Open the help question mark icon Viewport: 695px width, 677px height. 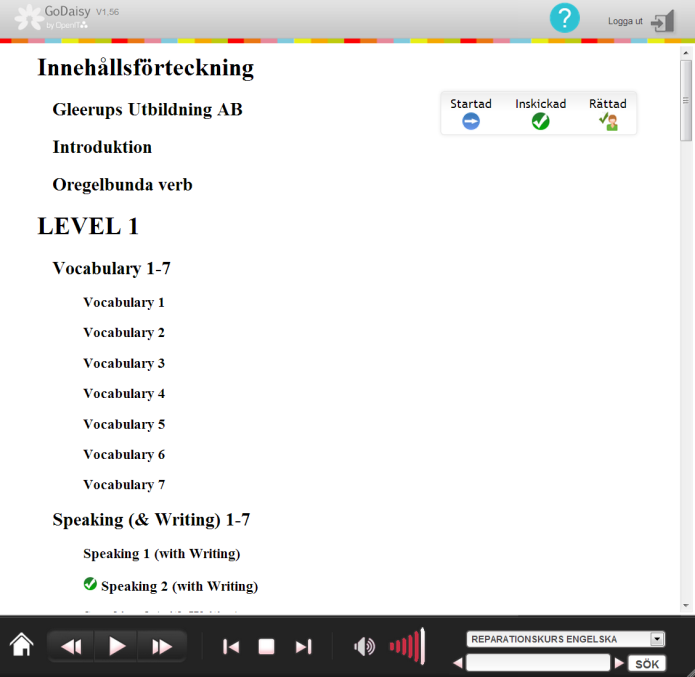[564, 18]
